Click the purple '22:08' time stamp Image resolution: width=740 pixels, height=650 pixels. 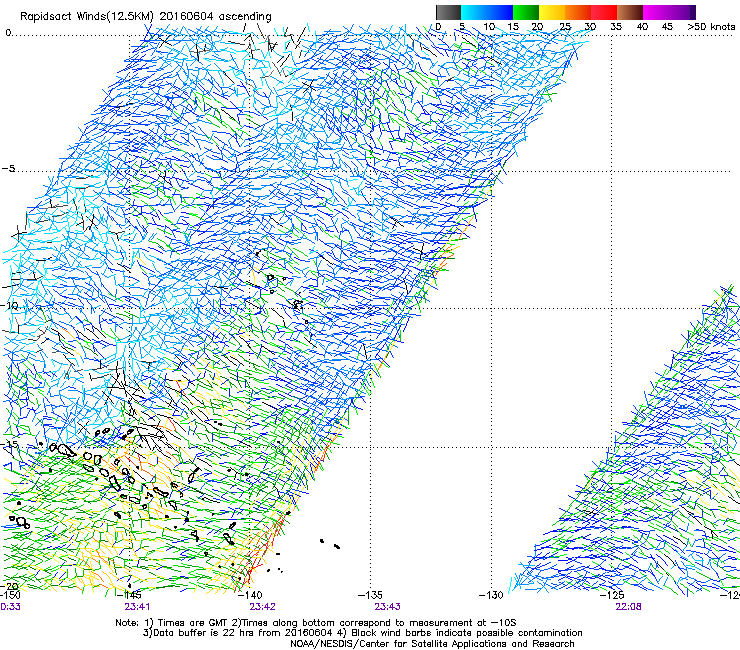click(x=628, y=607)
